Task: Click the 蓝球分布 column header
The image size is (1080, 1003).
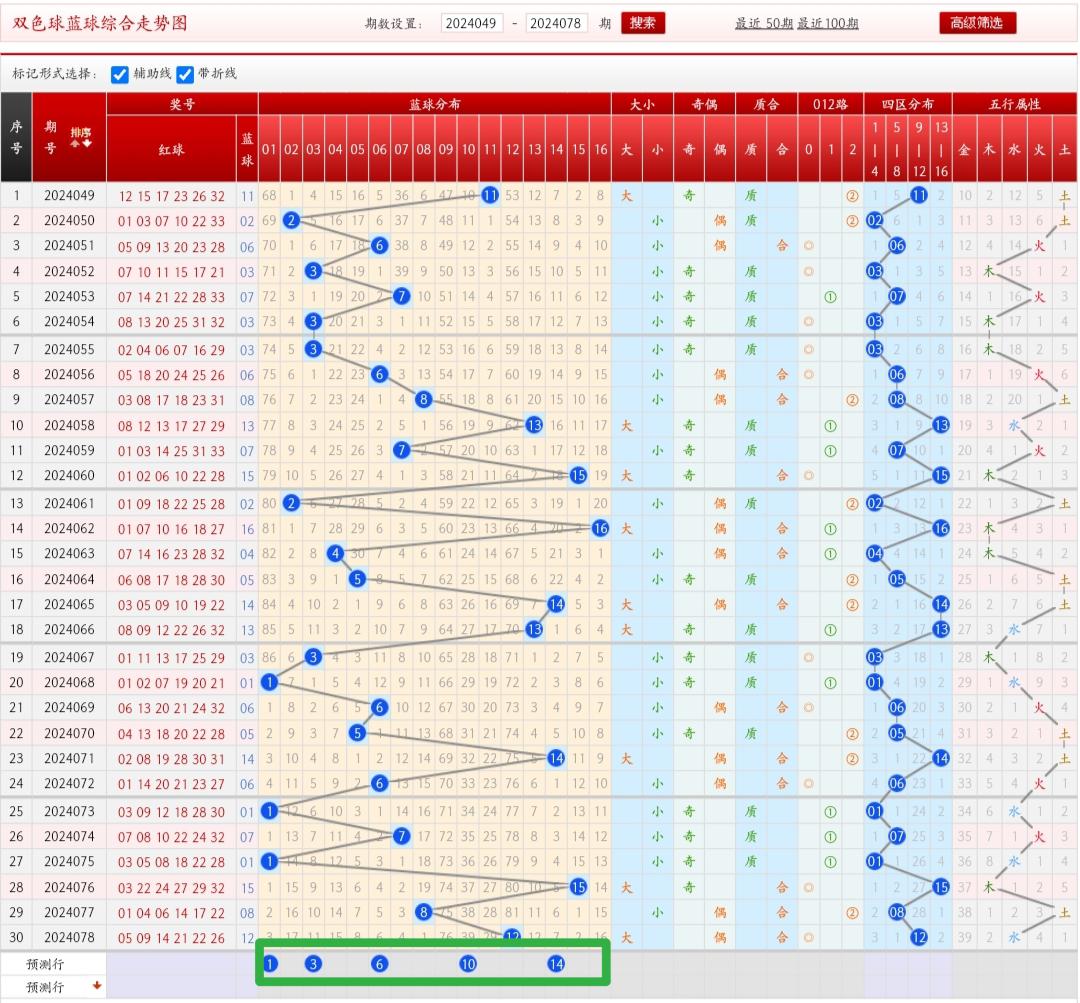Action: (x=434, y=104)
